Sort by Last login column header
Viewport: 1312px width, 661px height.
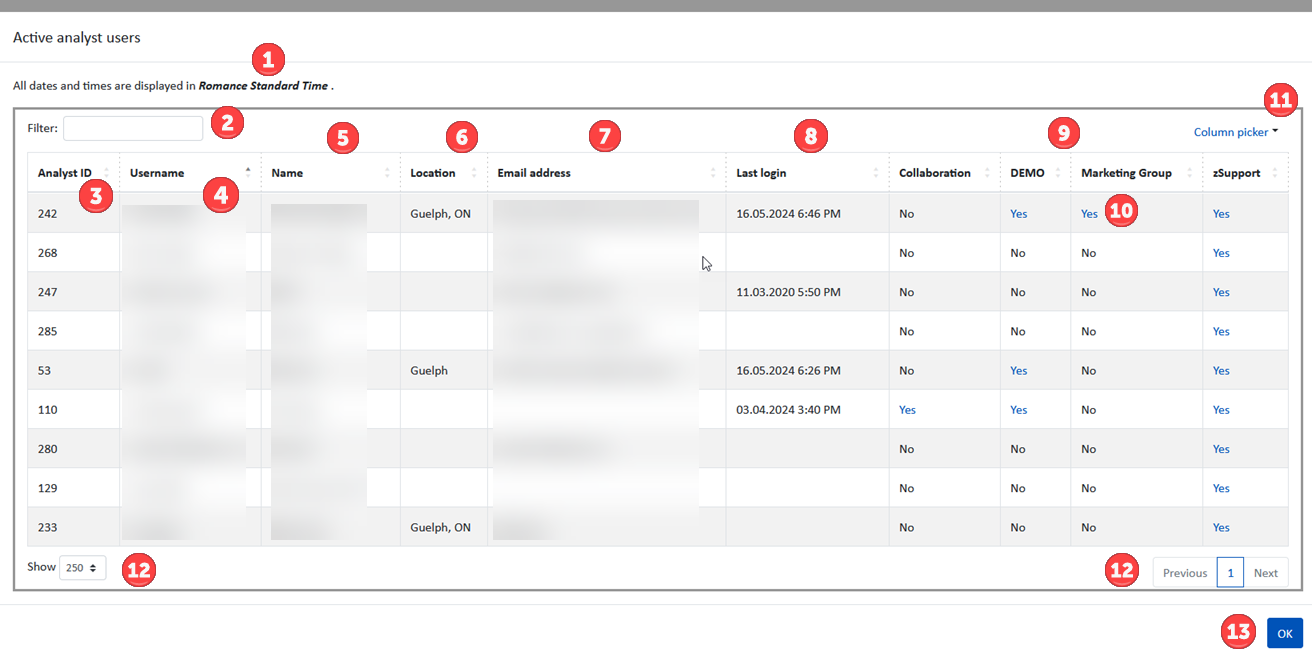click(x=808, y=173)
